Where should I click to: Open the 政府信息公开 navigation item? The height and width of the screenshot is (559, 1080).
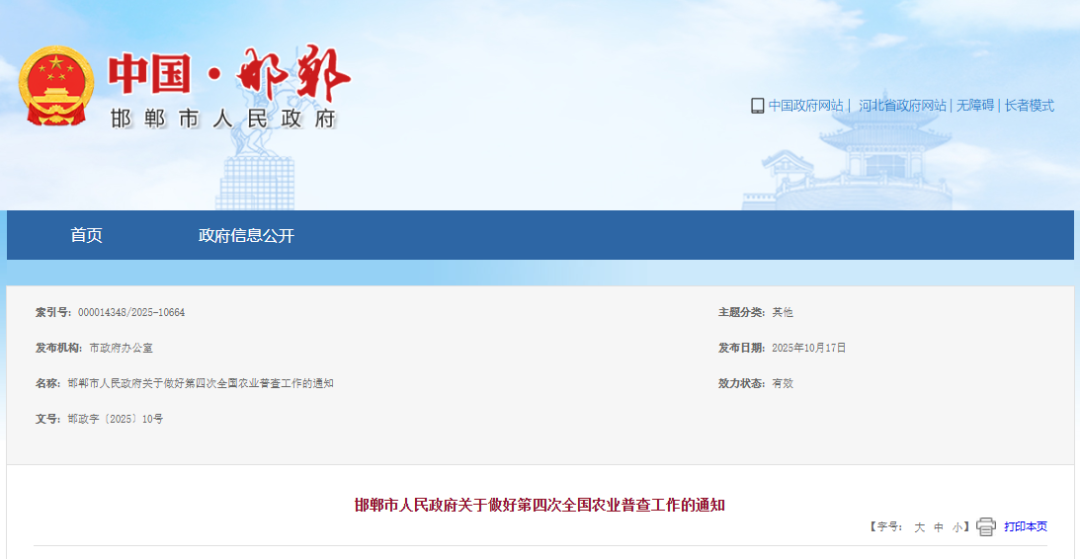[x=246, y=236]
